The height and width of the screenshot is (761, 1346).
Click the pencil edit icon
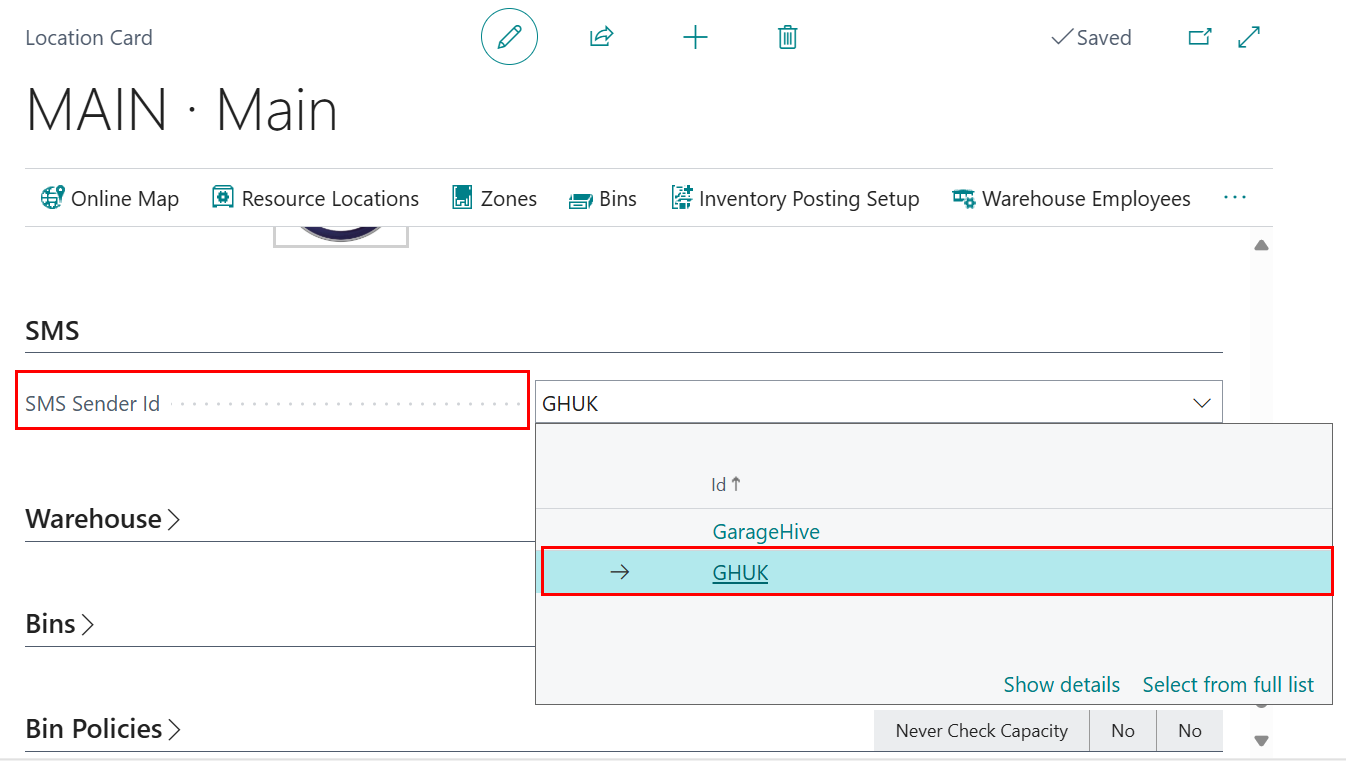click(509, 38)
